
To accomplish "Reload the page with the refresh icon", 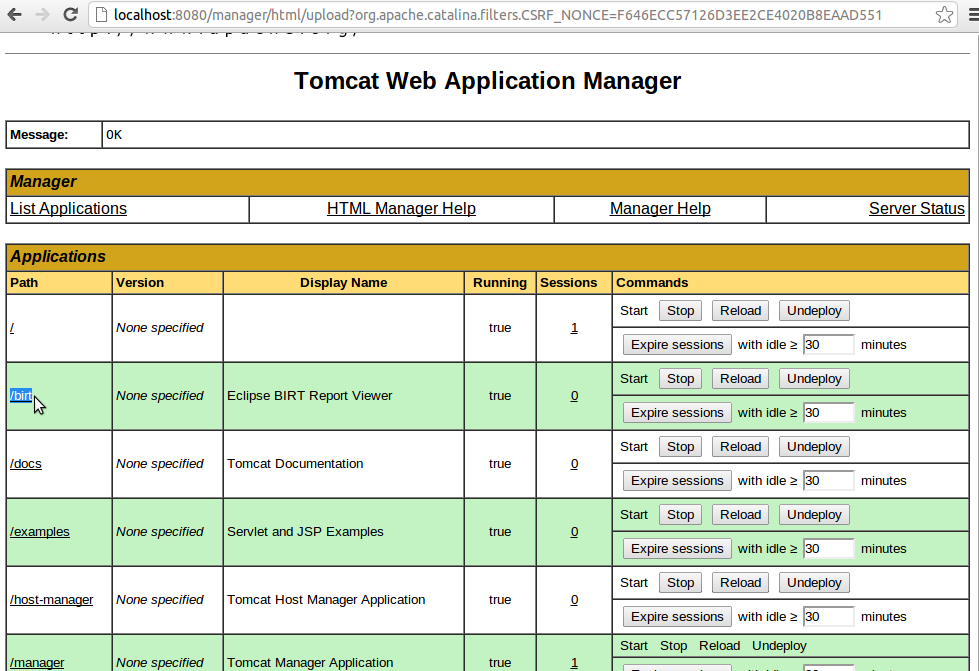I will [x=70, y=15].
